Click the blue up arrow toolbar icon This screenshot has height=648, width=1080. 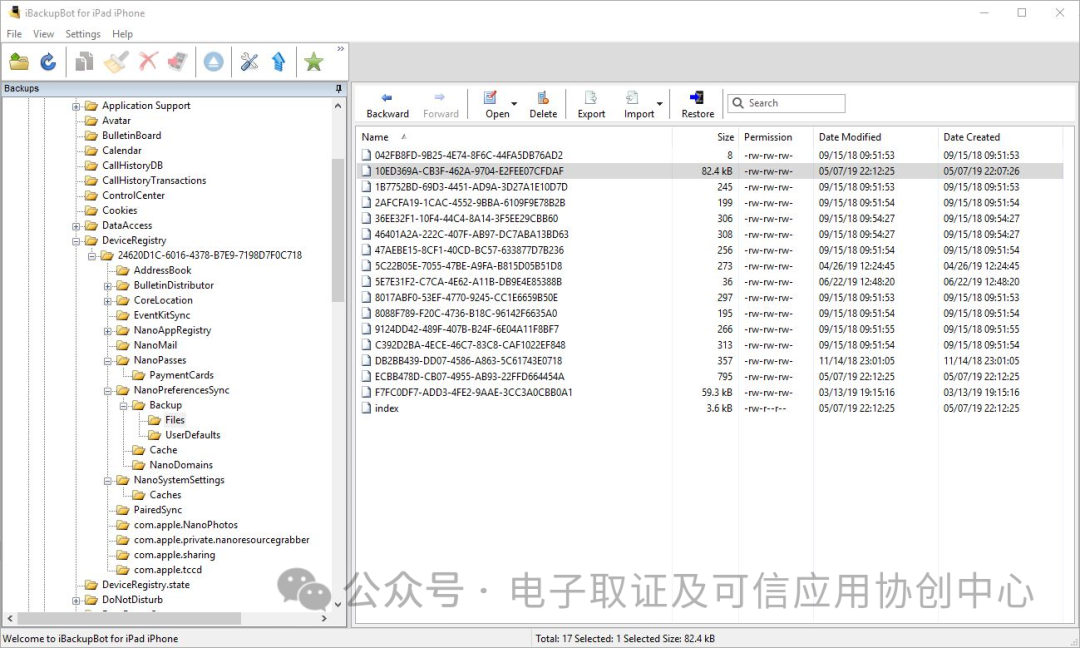(x=278, y=62)
